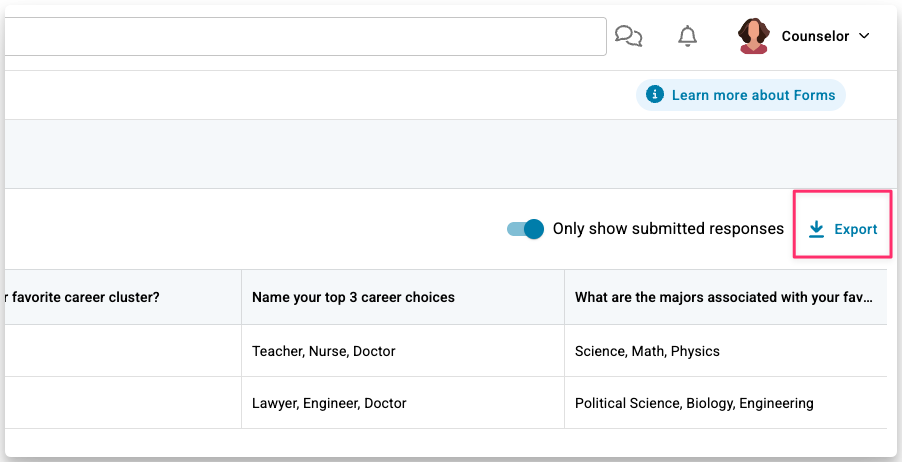The height and width of the screenshot is (462, 902).
Task: Click the empty first-row career cluster cell
Action: point(120,351)
